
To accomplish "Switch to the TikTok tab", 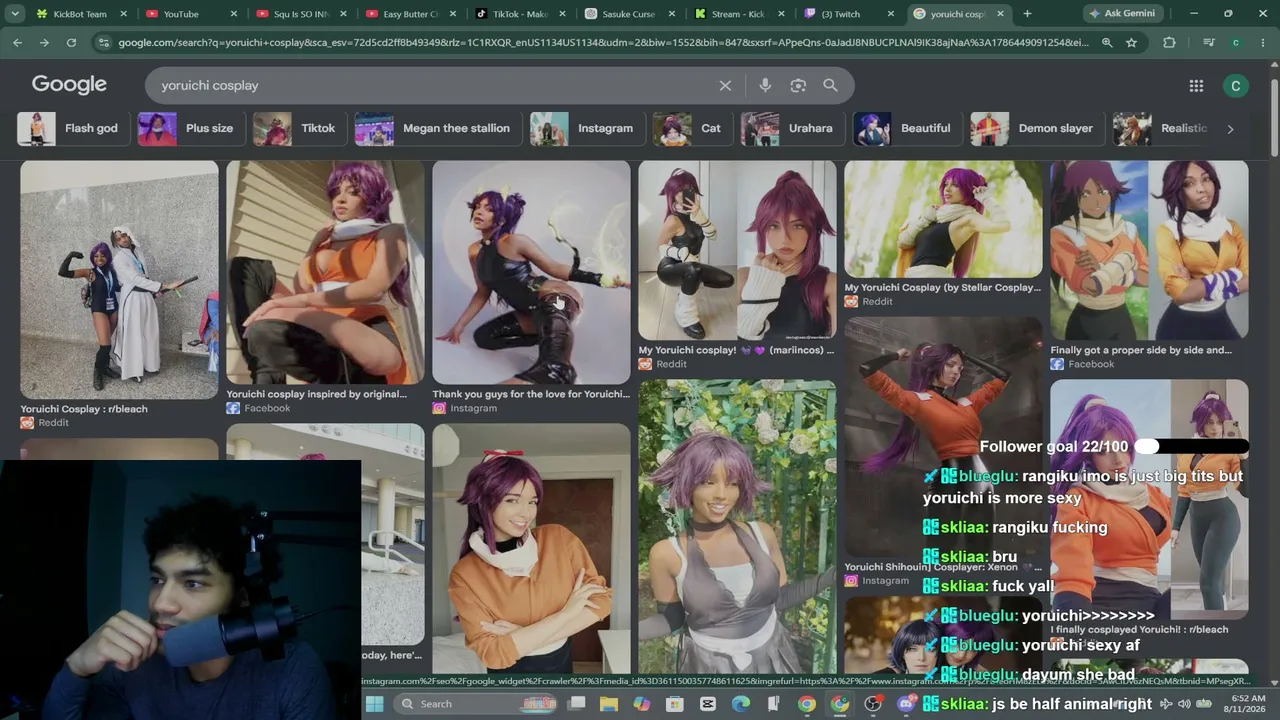I will [518, 14].
